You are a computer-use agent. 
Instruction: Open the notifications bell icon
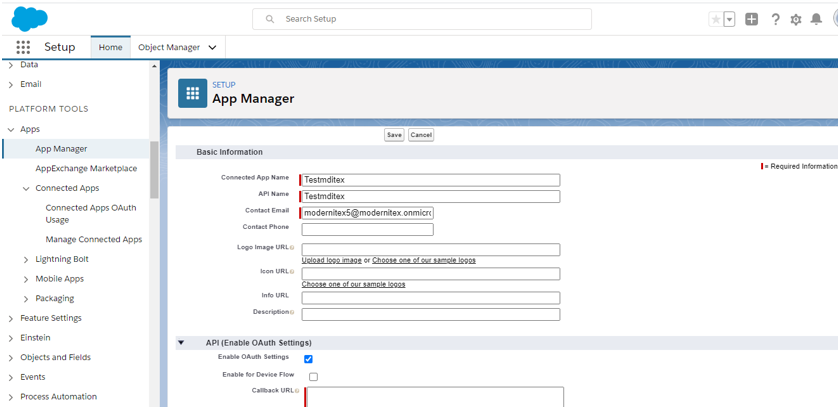click(x=816, y=19)
